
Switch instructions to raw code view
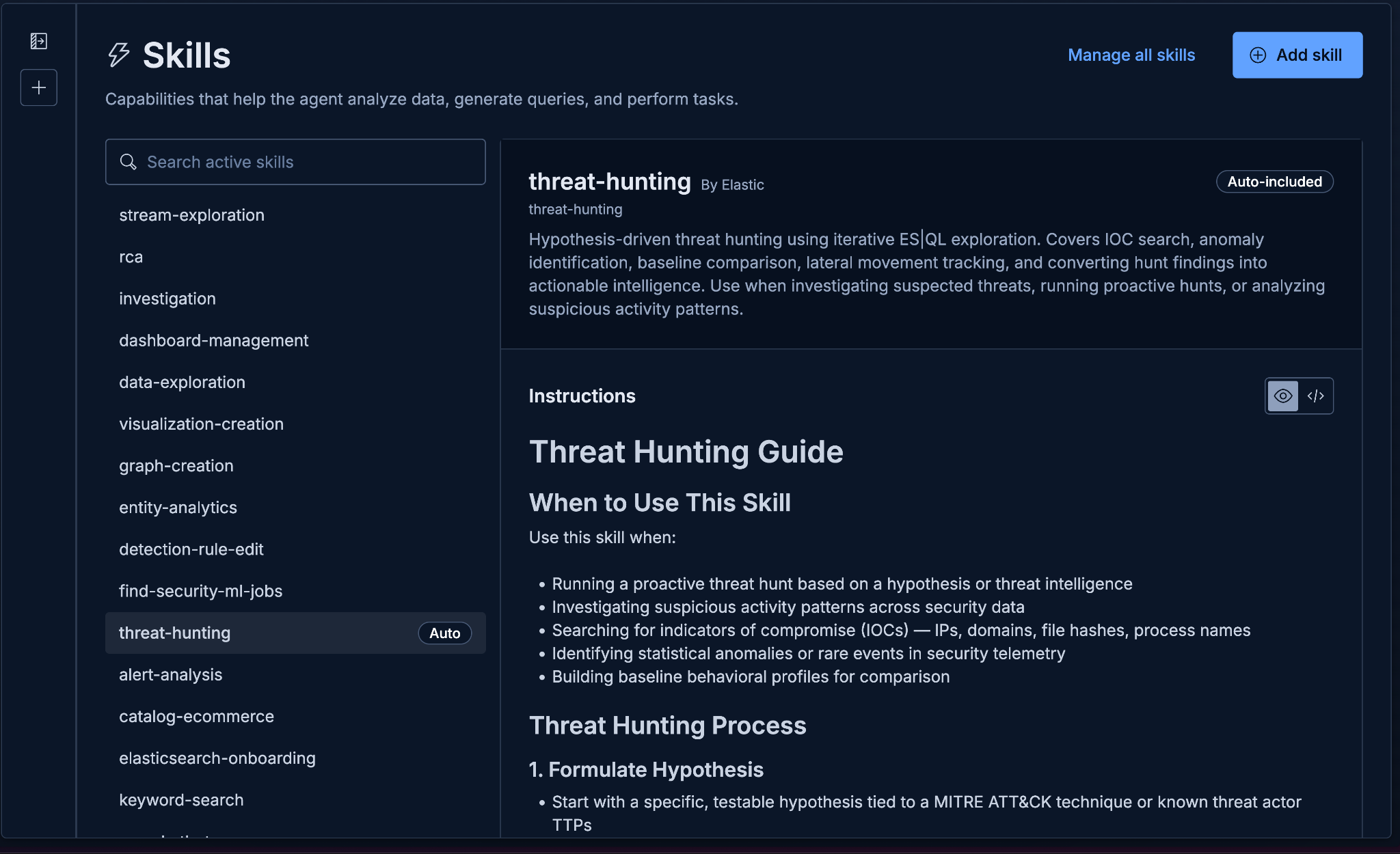[1316, 396]
